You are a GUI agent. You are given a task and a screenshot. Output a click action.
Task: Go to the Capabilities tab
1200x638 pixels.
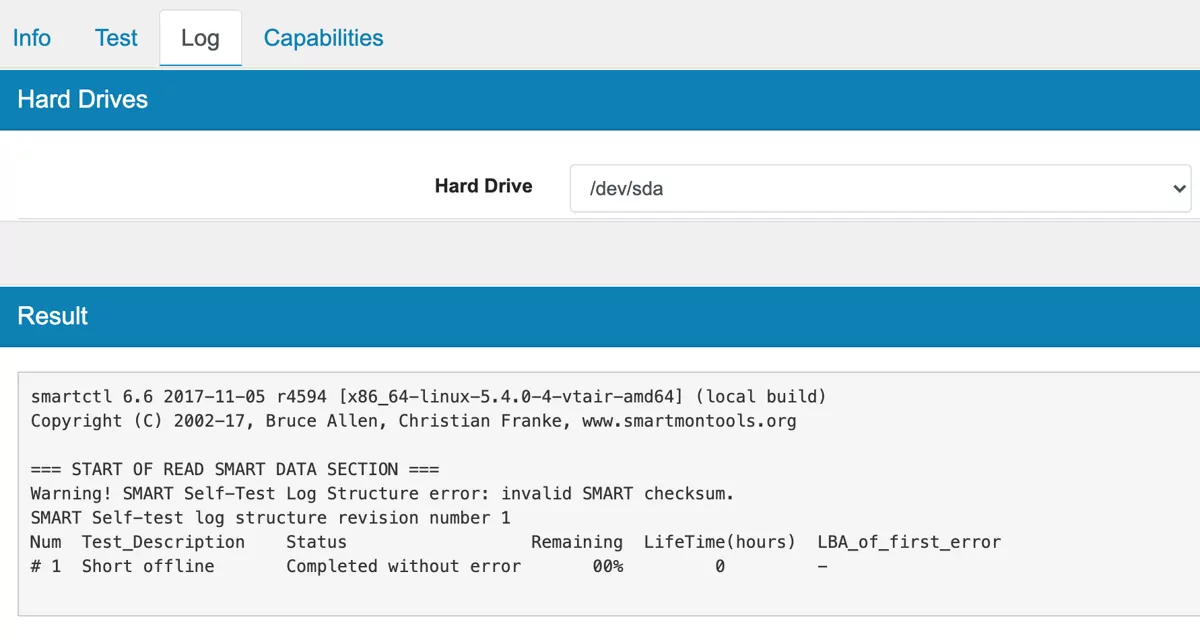click(x=323, y=38)
